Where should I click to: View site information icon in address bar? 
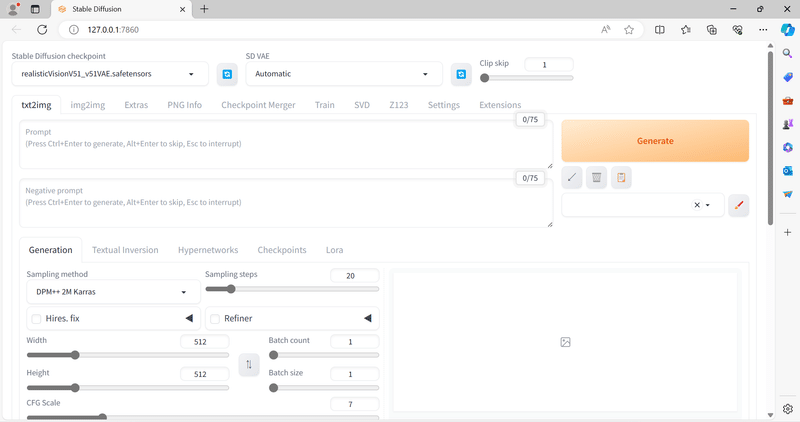pyautogui.click(x=74, y=30)
